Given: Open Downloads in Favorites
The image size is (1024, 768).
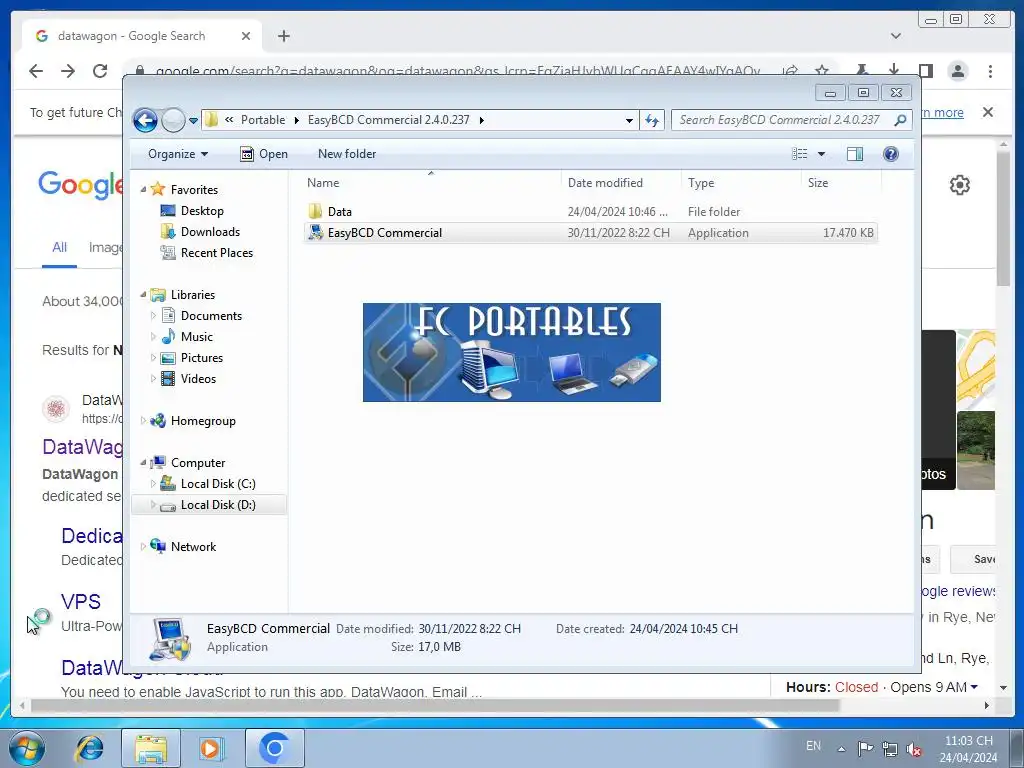Looking at the screenshot, I should coord(210,232).
